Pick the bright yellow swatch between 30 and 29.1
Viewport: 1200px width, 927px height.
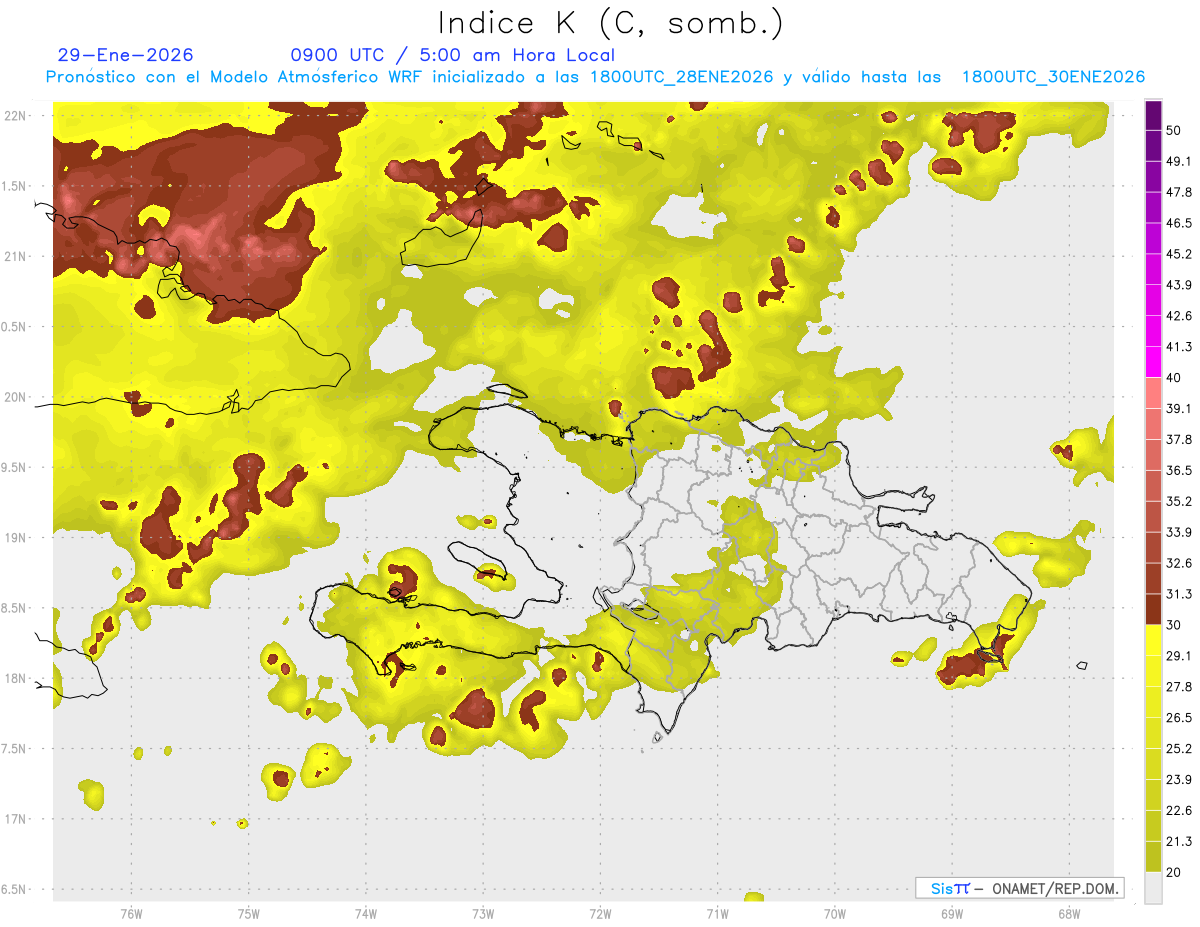click(x=1153, y=640)
